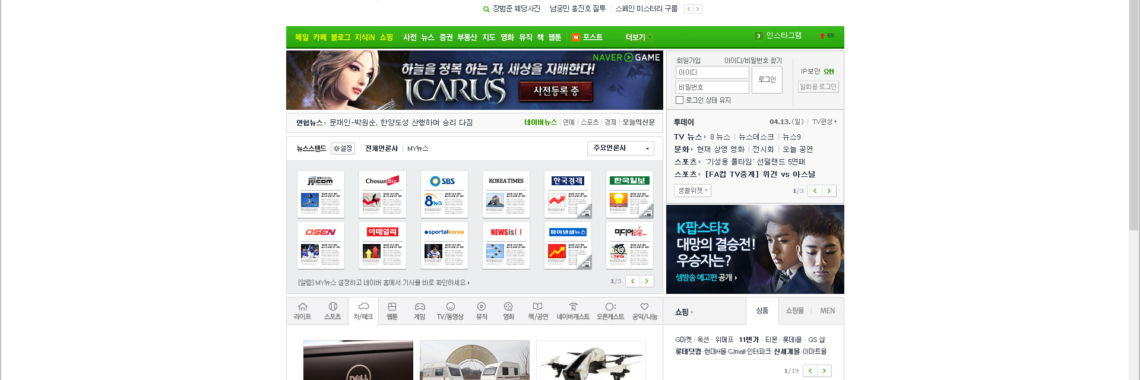Image resolution: width=1140 pixels, height=380 pixels.
Task: Open the 회원가입 link
Action: coord(688,60)
